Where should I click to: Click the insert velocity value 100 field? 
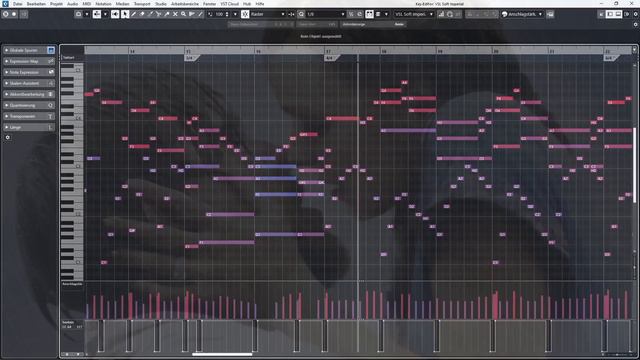[x=220, y=14]
